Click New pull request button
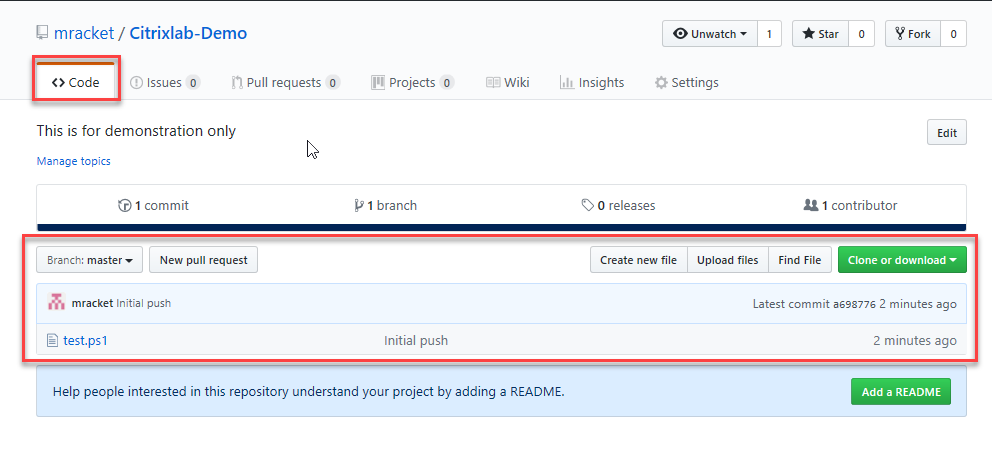992x457 pixels. click(x=204, y=260)
